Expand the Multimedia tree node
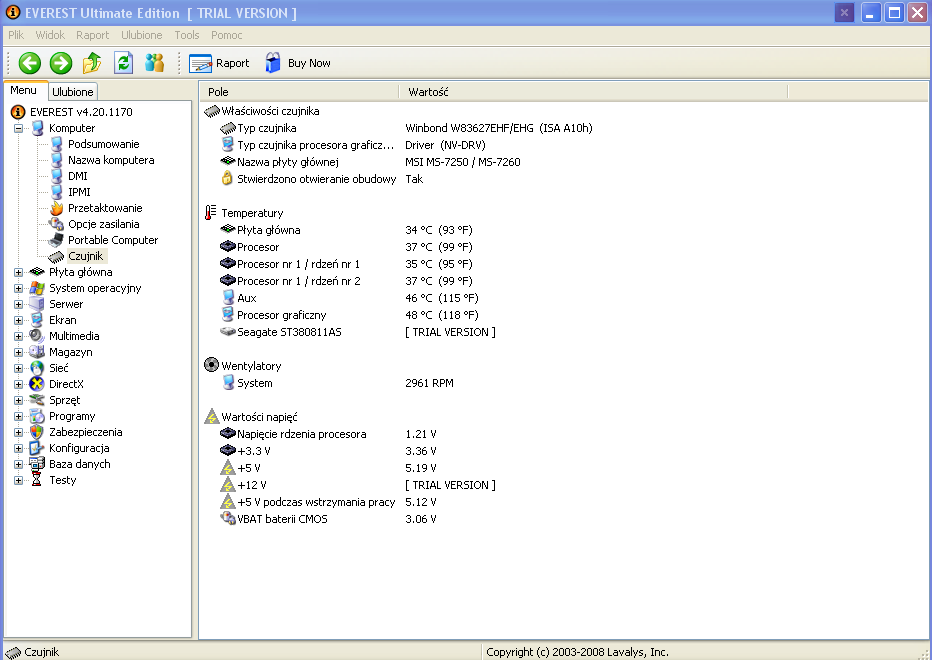 18,337
